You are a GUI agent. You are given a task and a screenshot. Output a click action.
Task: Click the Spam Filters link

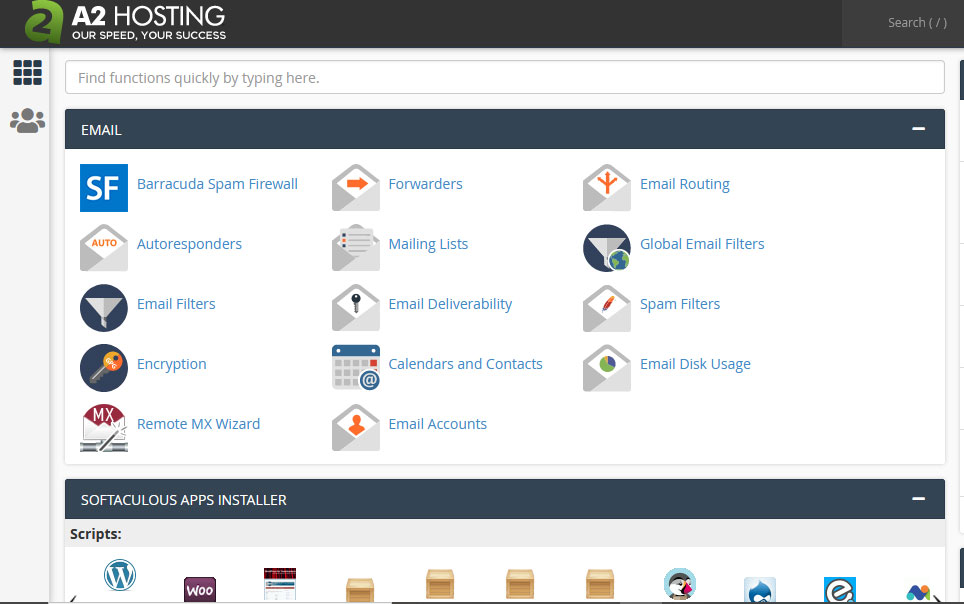click(680, 304)
